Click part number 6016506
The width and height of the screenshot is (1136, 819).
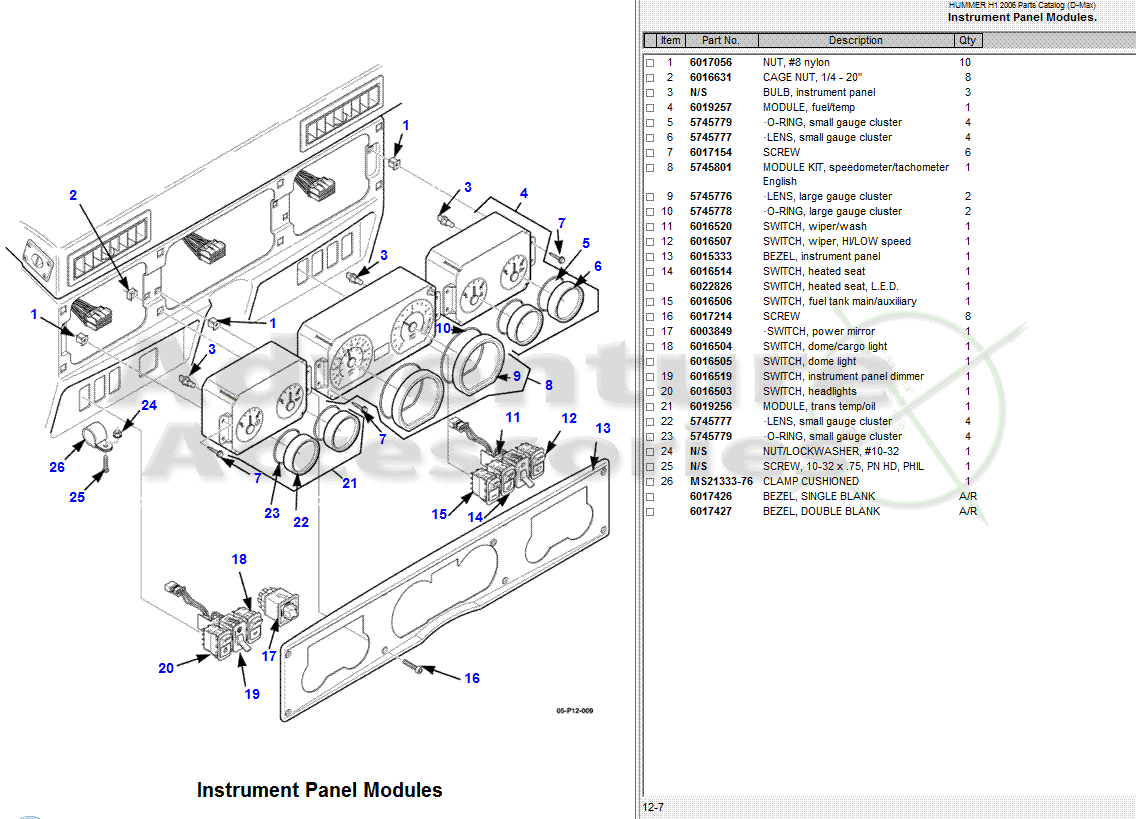click(x=711, y=302)
